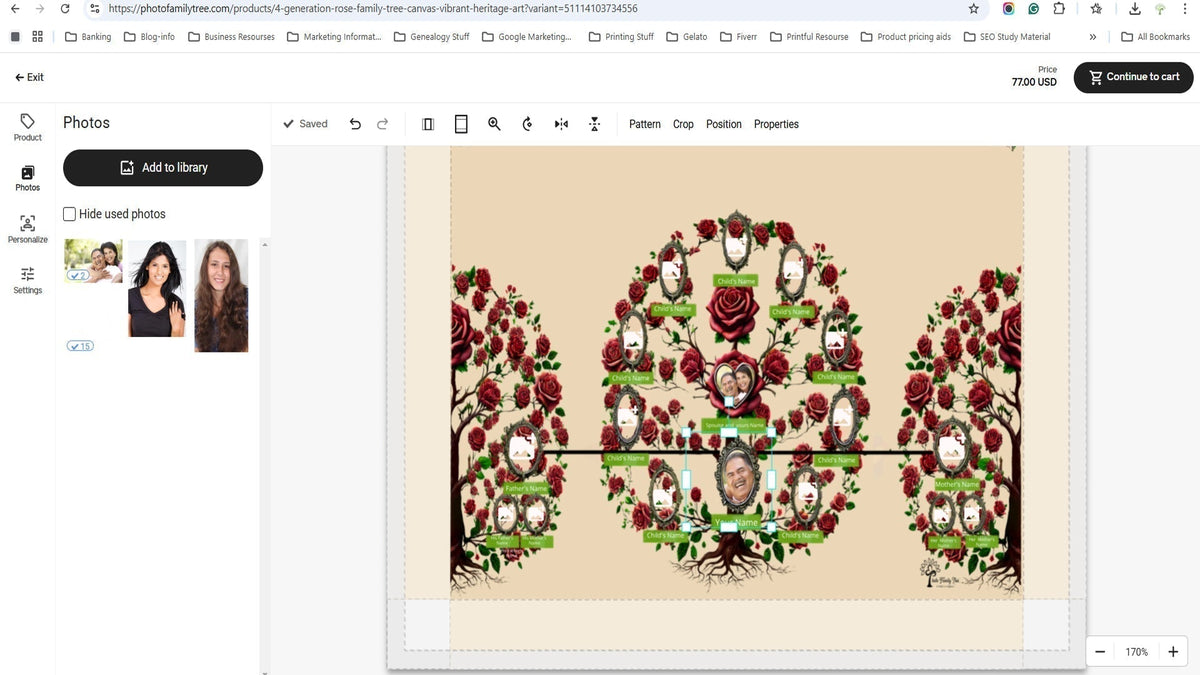Open the Product pricing aids bookmarks folder

(x=905, y=37)
